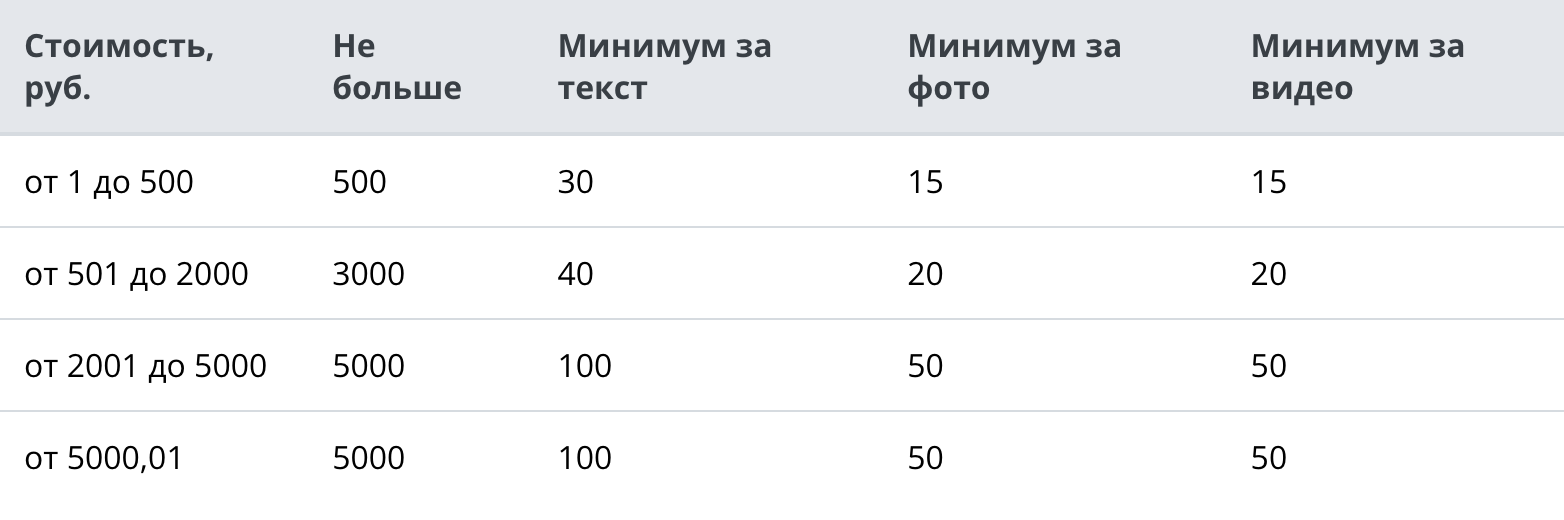Select the "Минимум за фото" column header
This screenshot has width=1564, height=520.
pyautogui.click(x=1014, y=67)
